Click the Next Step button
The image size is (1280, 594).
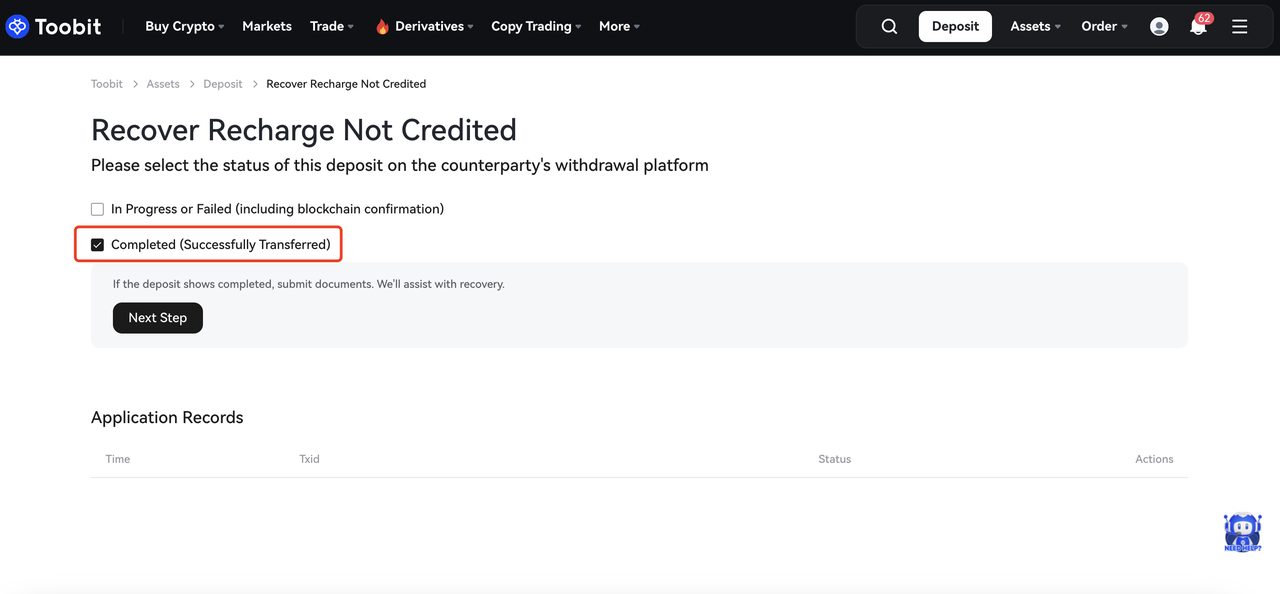(x=158, y=318)
